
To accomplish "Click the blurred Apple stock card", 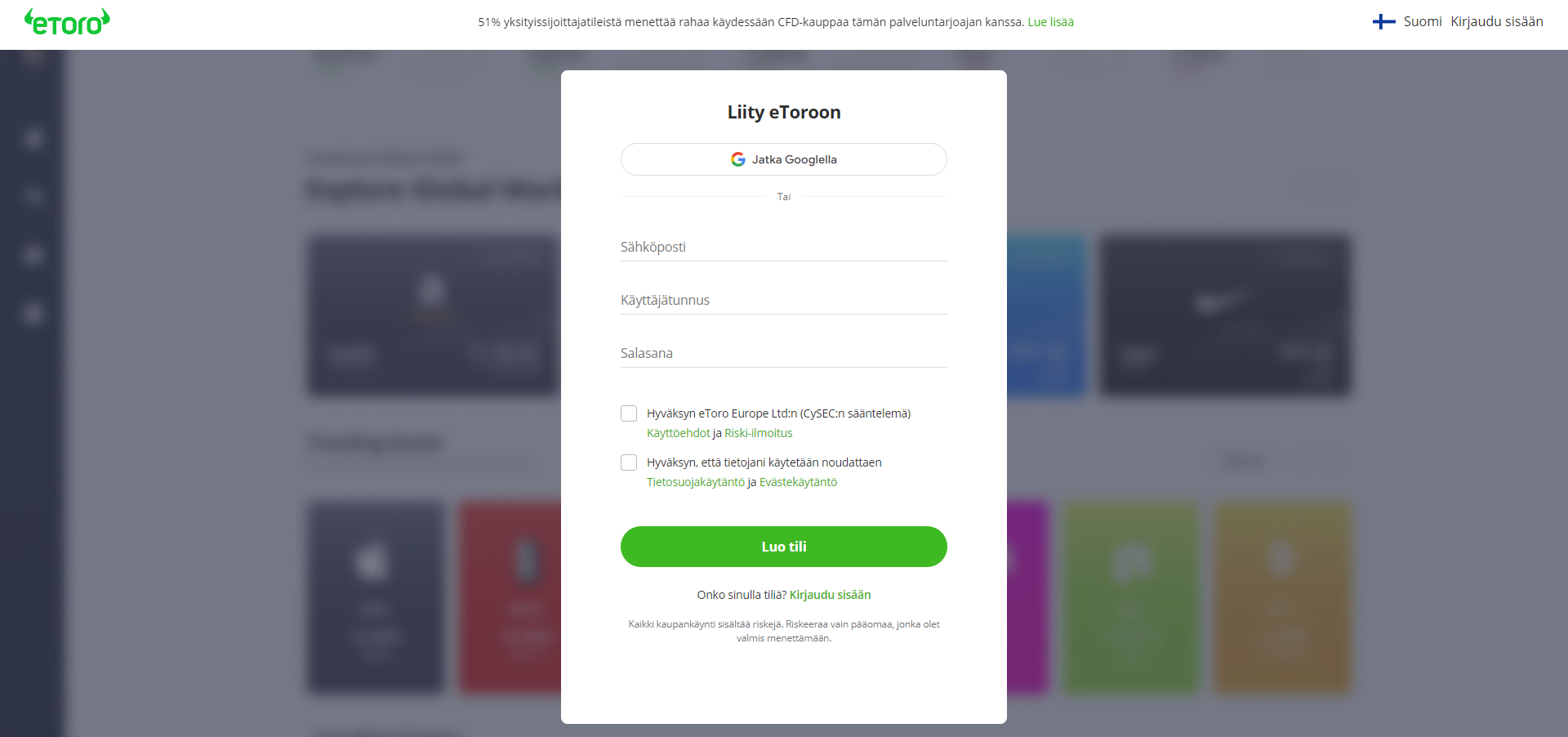I will click(x=375, y=596).
